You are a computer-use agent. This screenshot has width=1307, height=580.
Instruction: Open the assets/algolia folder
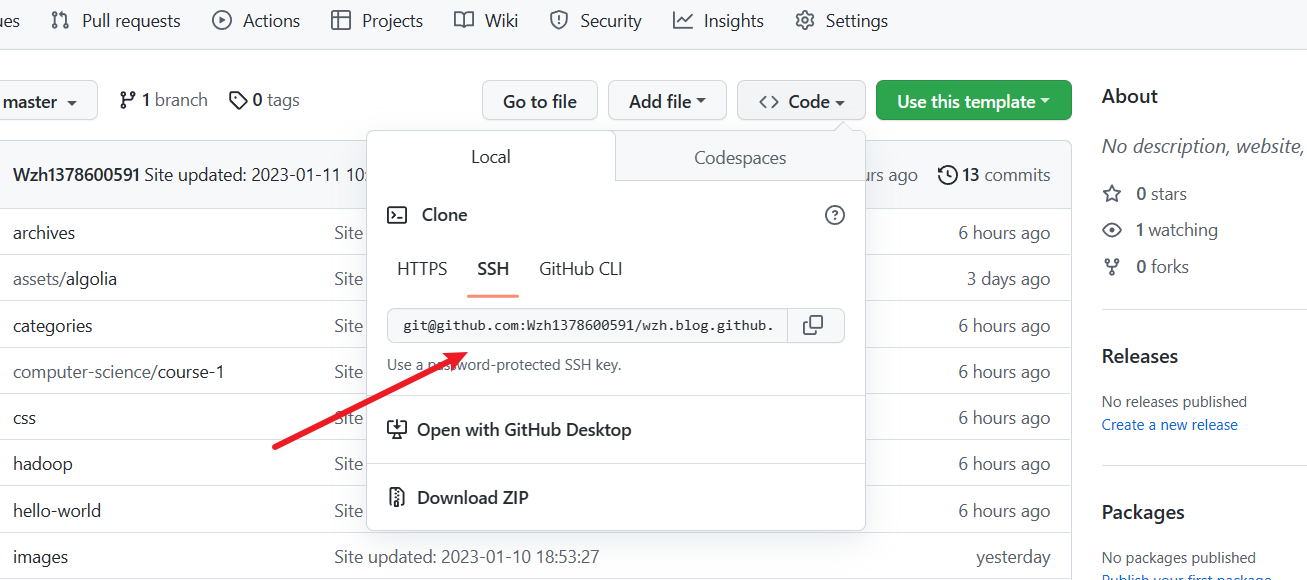(65, 279)
